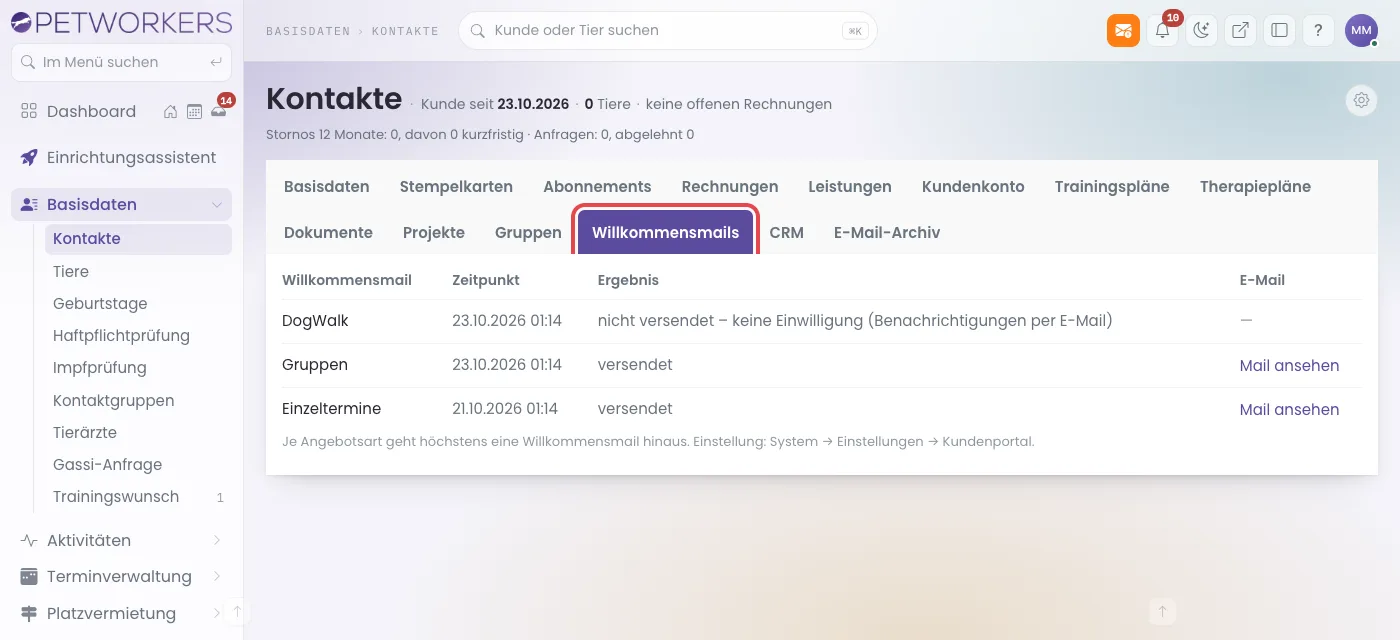Open Tierärzte in the sidebar
Viewport: 1400px width, 640px height.
(x=138, y=432)
